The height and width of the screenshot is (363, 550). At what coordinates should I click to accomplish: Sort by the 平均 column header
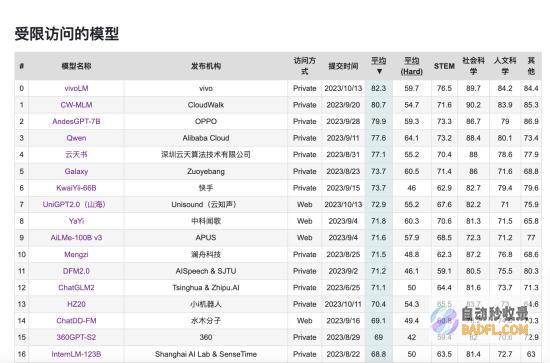coord(379,66)
